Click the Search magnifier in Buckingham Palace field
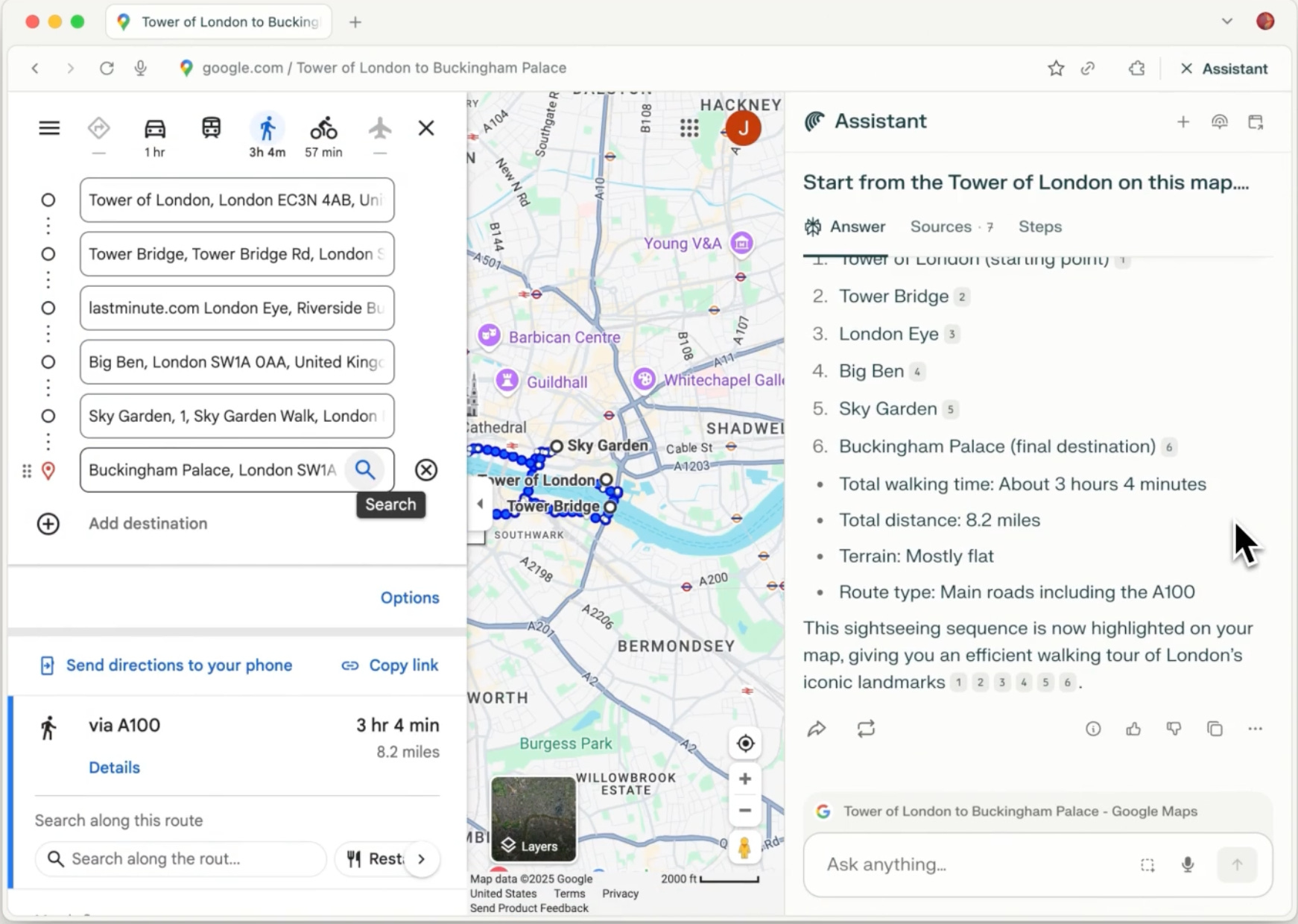Screen dimensions: 1298x924 click(x=365, y=469)
